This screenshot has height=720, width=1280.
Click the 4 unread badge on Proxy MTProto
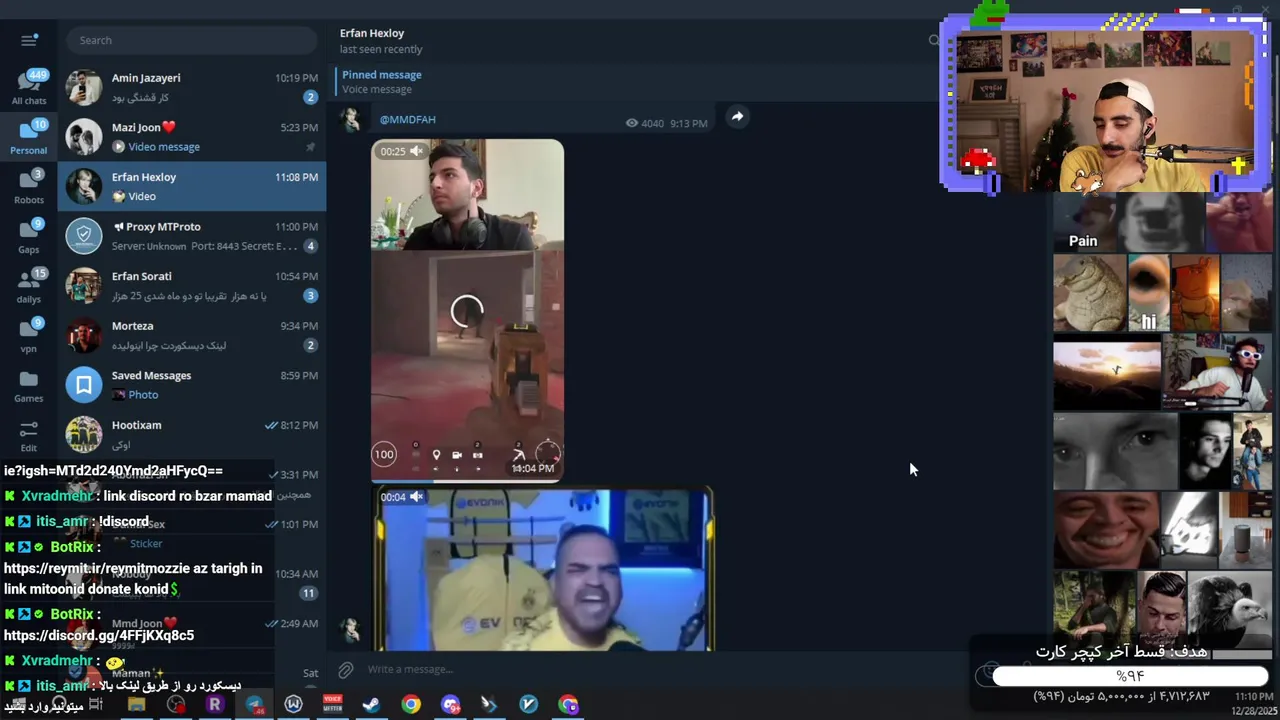(310, 246)
